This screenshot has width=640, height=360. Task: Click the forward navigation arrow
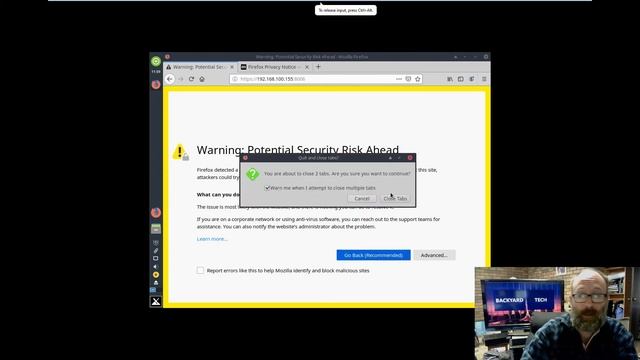point(181,79)
